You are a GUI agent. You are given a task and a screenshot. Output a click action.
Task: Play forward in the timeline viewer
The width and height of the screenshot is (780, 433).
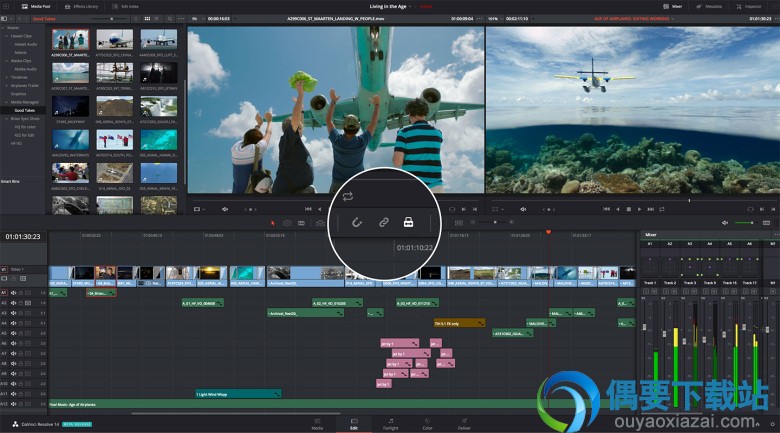[639, 209]
